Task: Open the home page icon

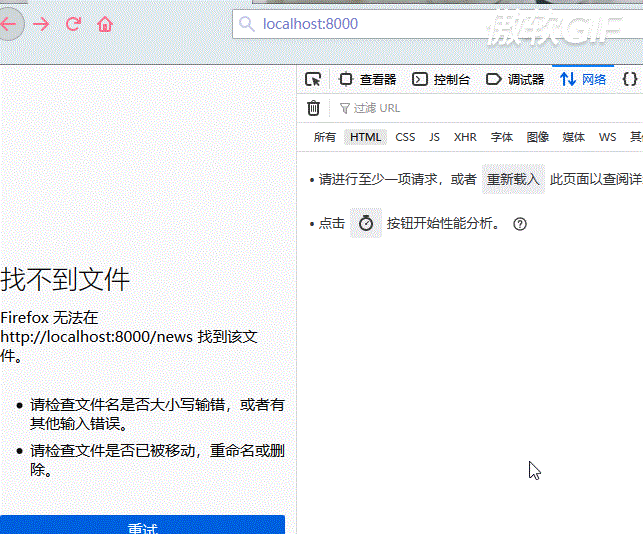Action: 105,24
